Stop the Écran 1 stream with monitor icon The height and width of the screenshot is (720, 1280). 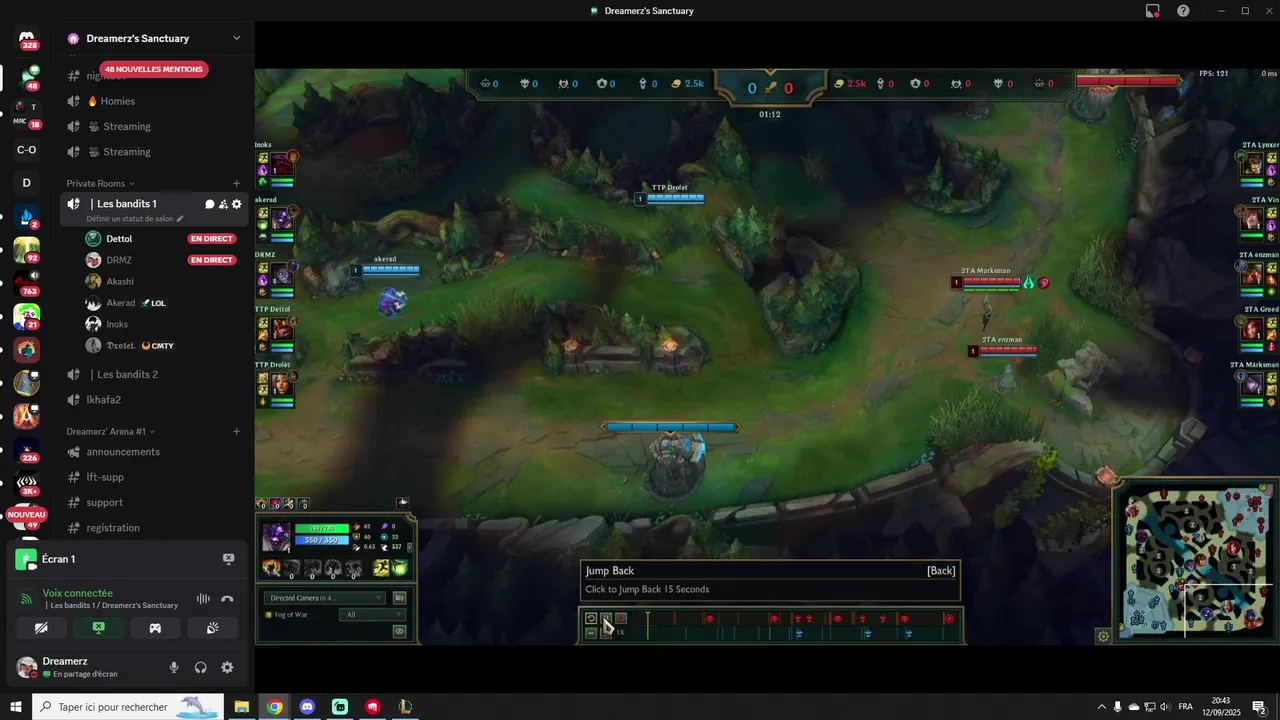coord(228,559)
